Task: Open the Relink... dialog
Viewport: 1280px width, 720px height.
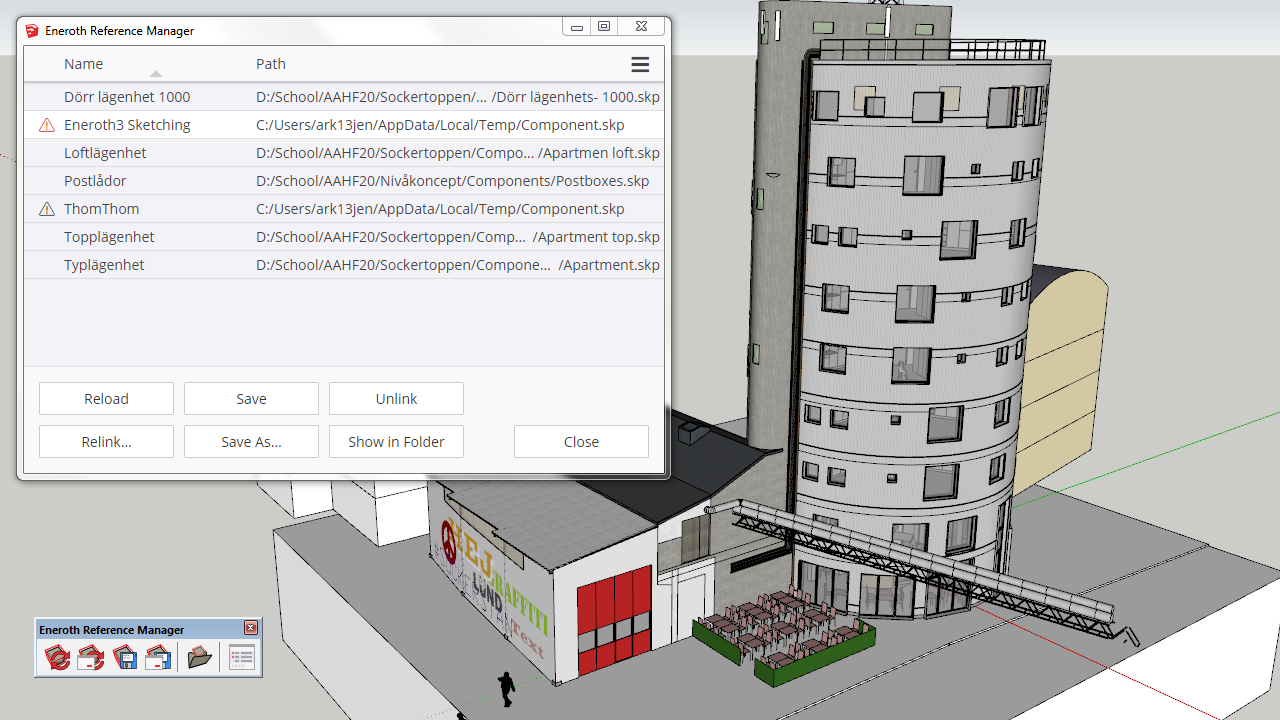Action: pos(106,441)
